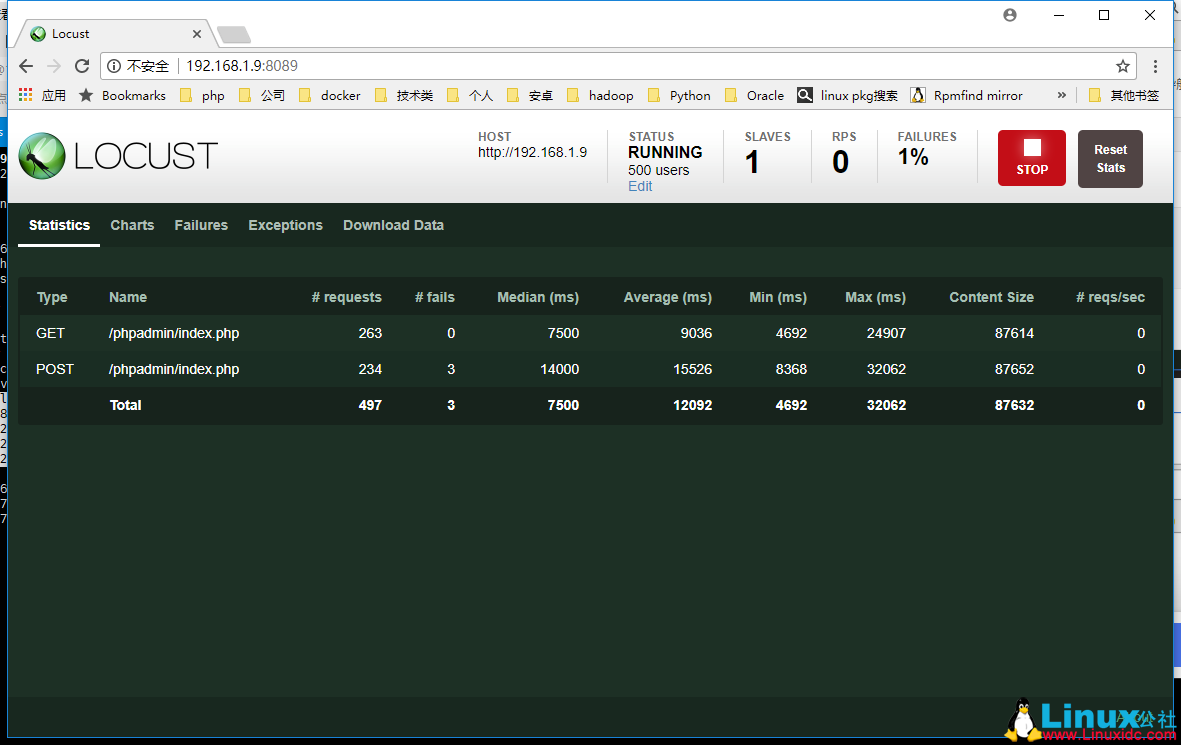This screenshot has height=745, width=1181.
Task: Open the docker bookmarks folder
Action: tap(330, 95)
